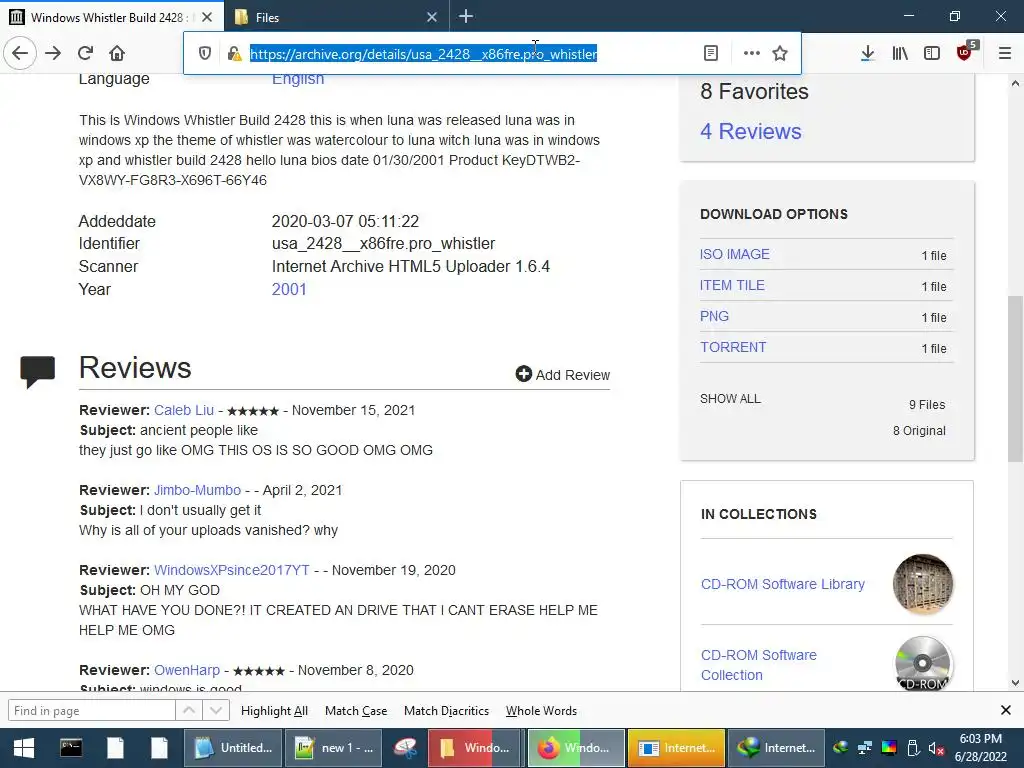
Task: Open the CD-ROM Software Collection link
Action: pos(759,665)
